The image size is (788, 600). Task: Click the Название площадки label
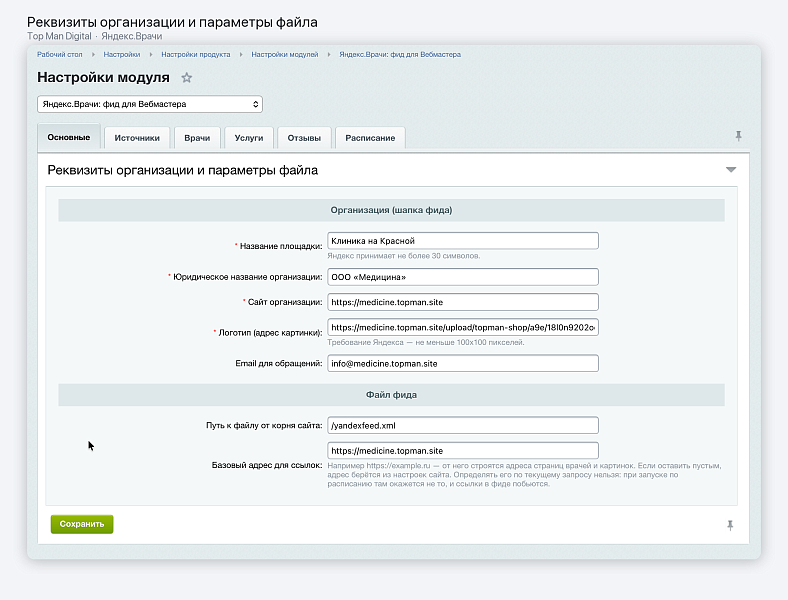pos(281,246)
